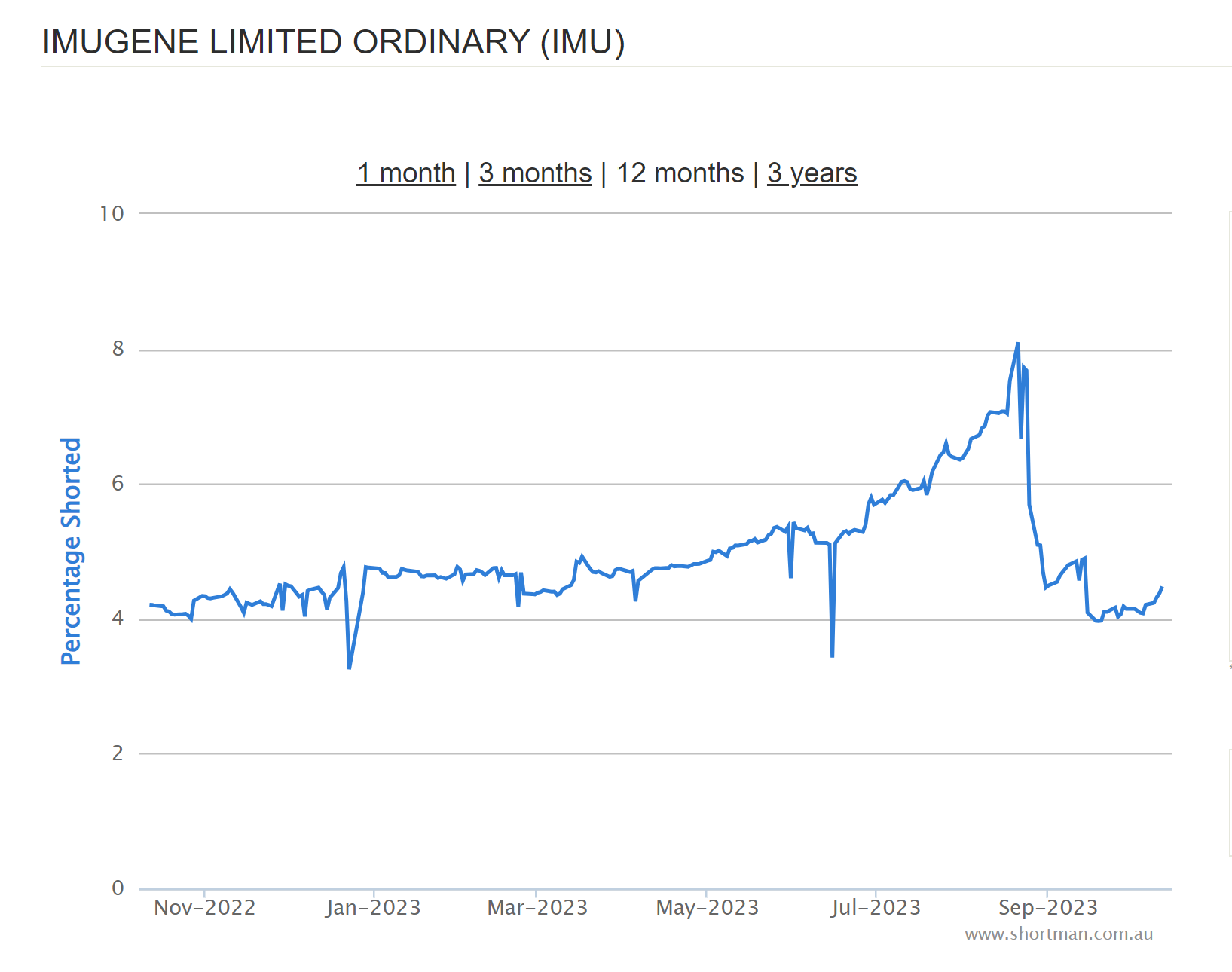Image resolution: width=1232 pixels, height=972 pixels.
Task: Click the Nov-2022 x-axis label
Action: [205, 907]
